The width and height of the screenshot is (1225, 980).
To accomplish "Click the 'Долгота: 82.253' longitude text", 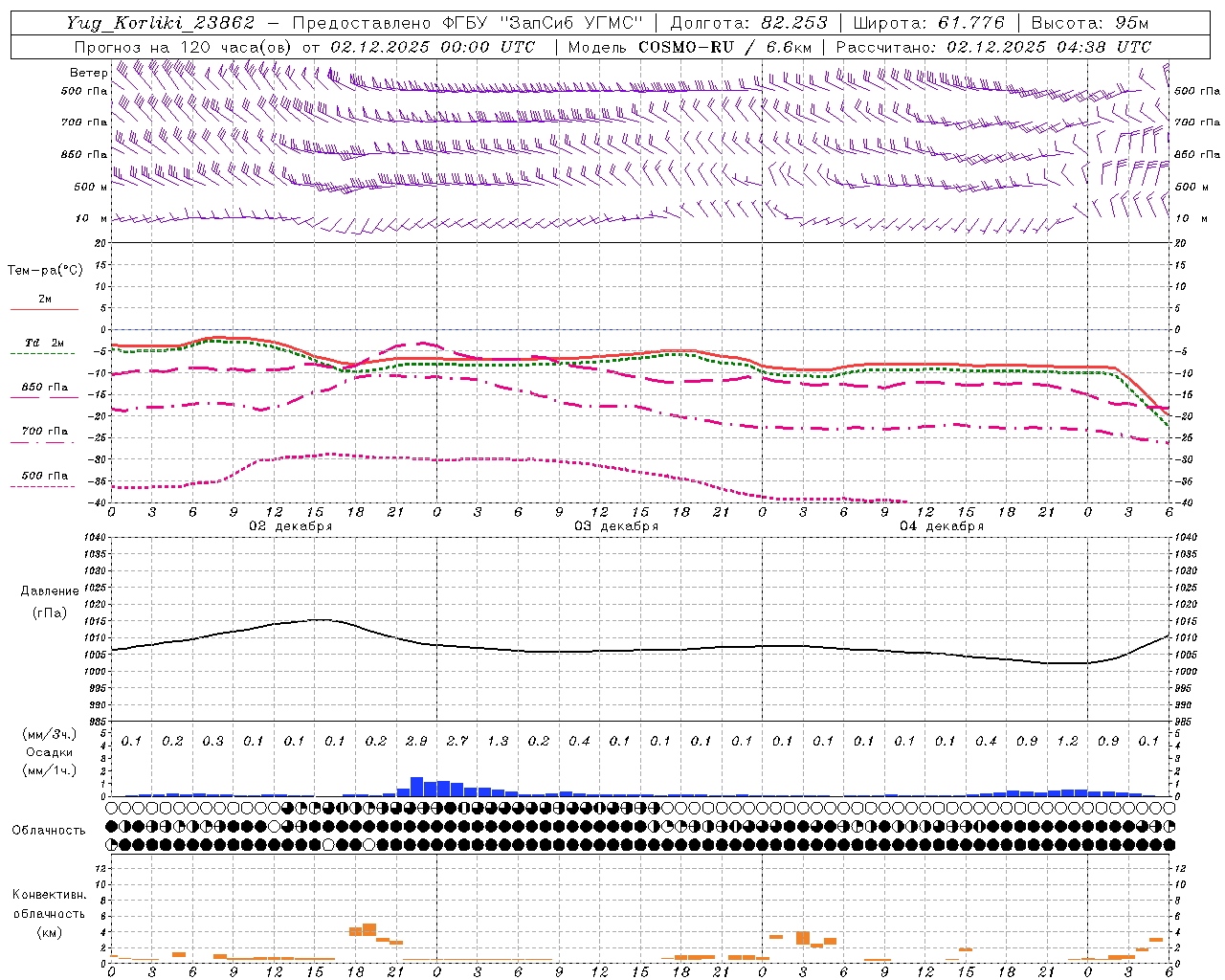I will pyautogui.click(x=751, y=23).
